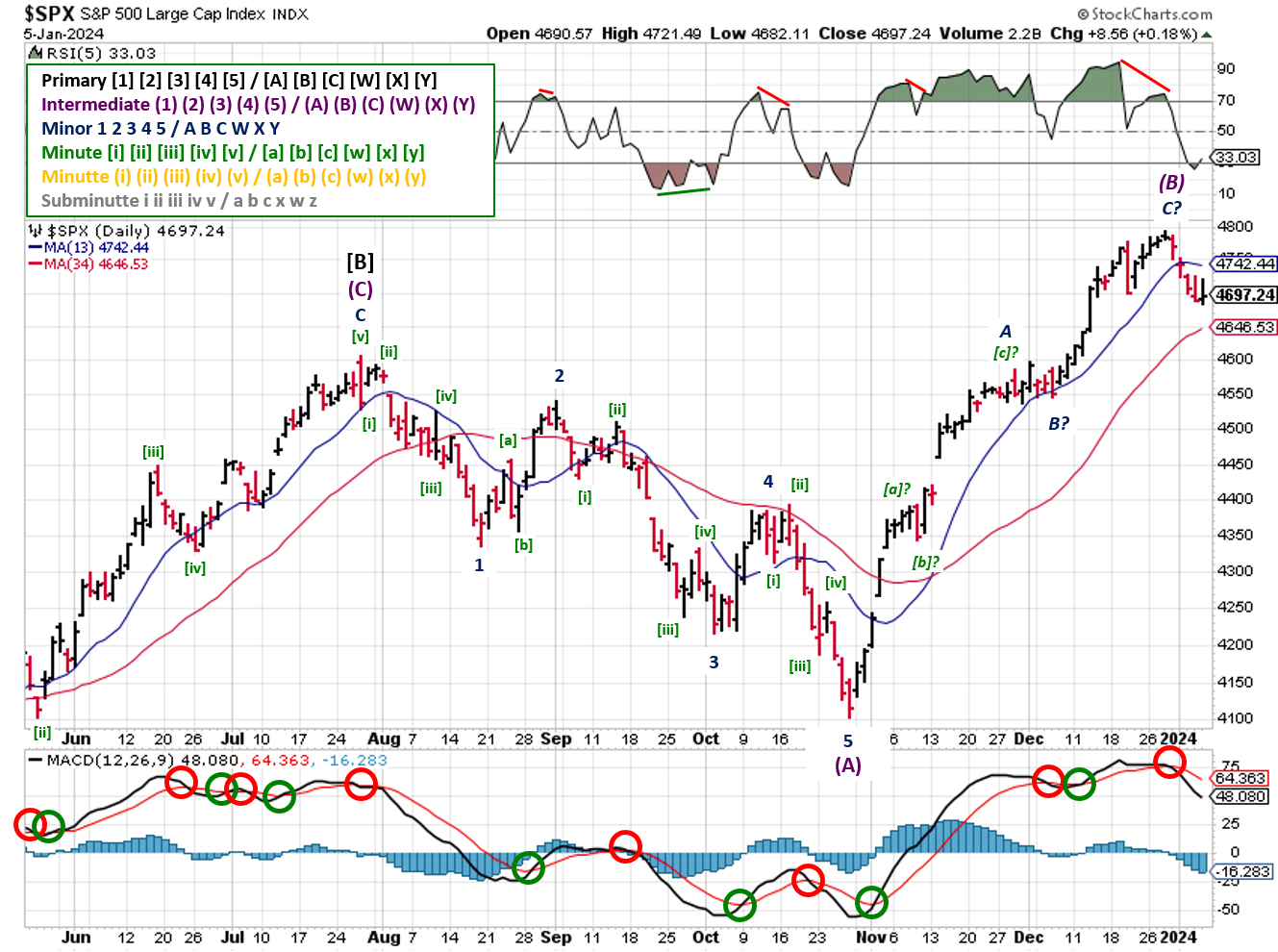This screenshot has height=952, width=1278.
Task: Click the yellow Minutte legend row
Action: 234,177
